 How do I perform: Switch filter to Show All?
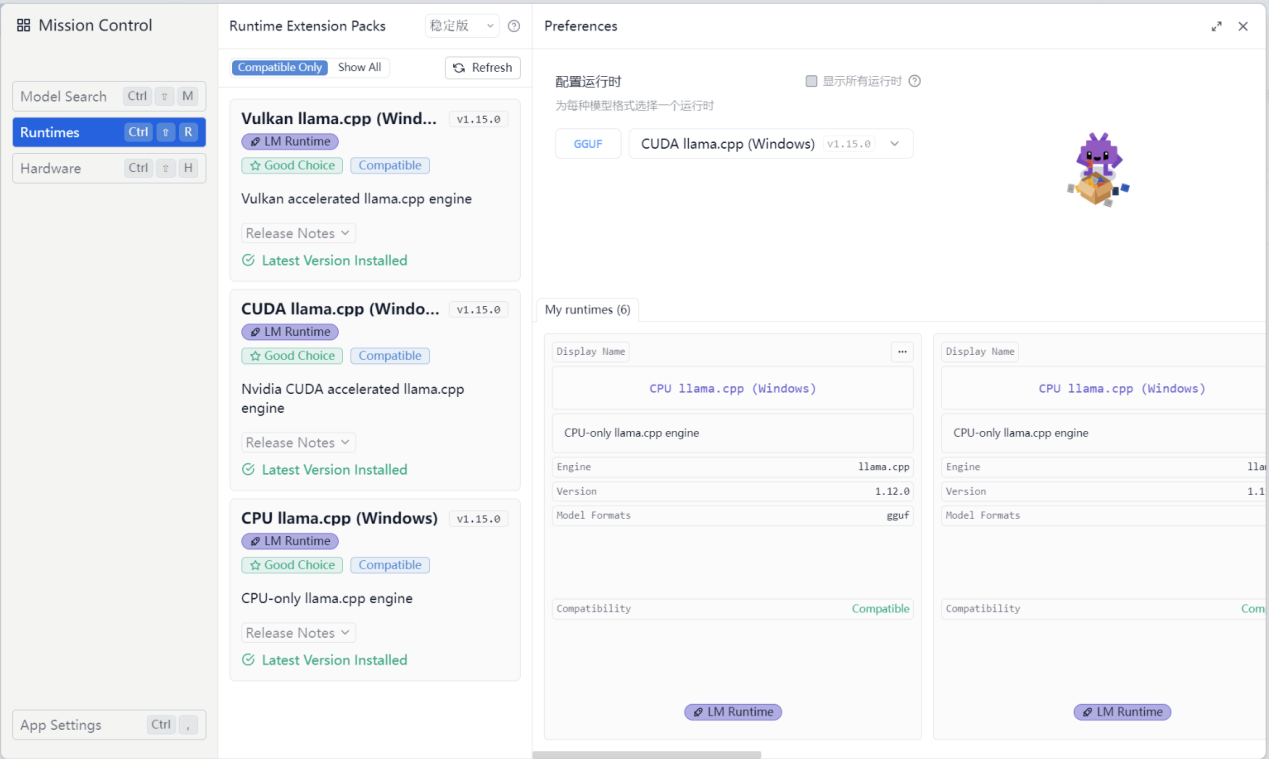pos(359,68)
